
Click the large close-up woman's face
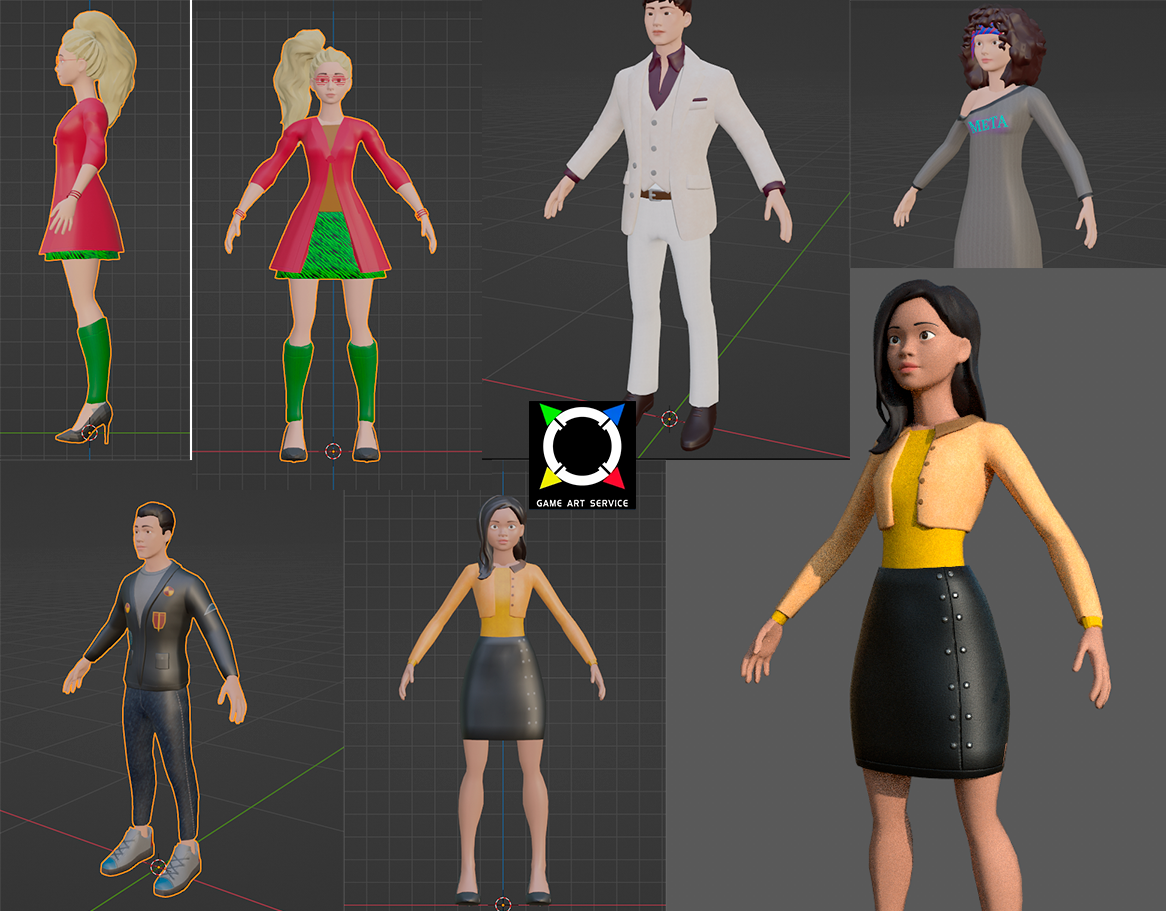coord(914,354)
